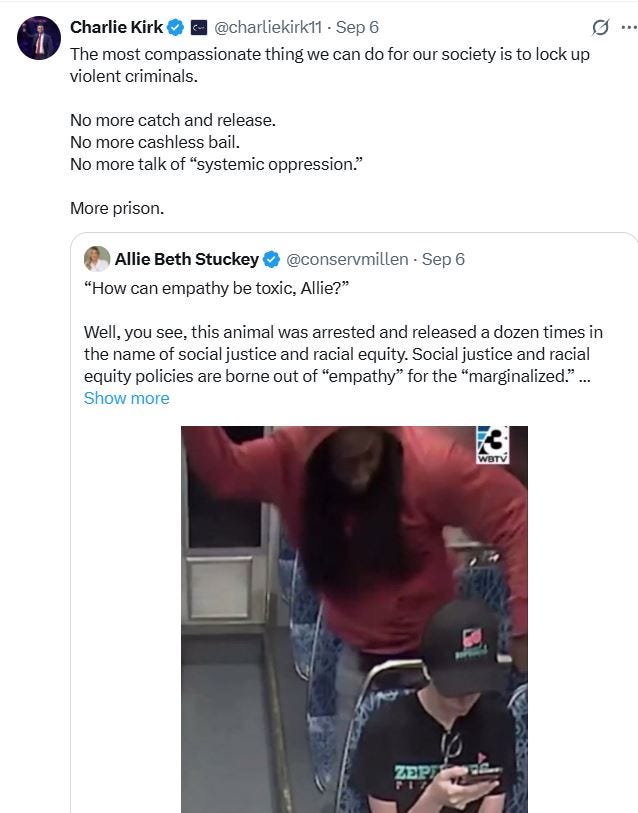The height and width of the screenshot is (813, 638).
Task: Click the Grok slashed-circle icon at top right
Action: click(x=600, y=27)
